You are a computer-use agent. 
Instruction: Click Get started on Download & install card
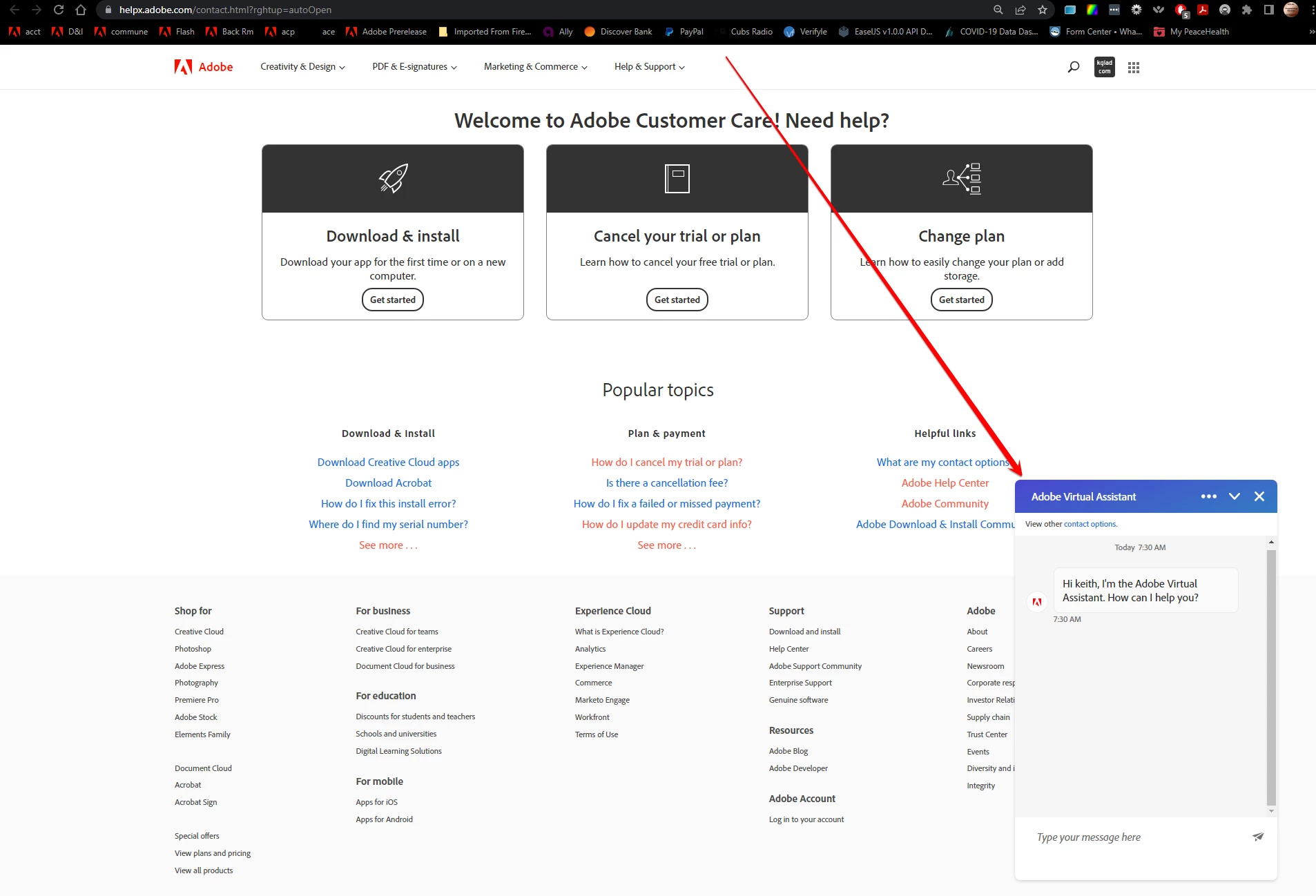click(393, 300)
